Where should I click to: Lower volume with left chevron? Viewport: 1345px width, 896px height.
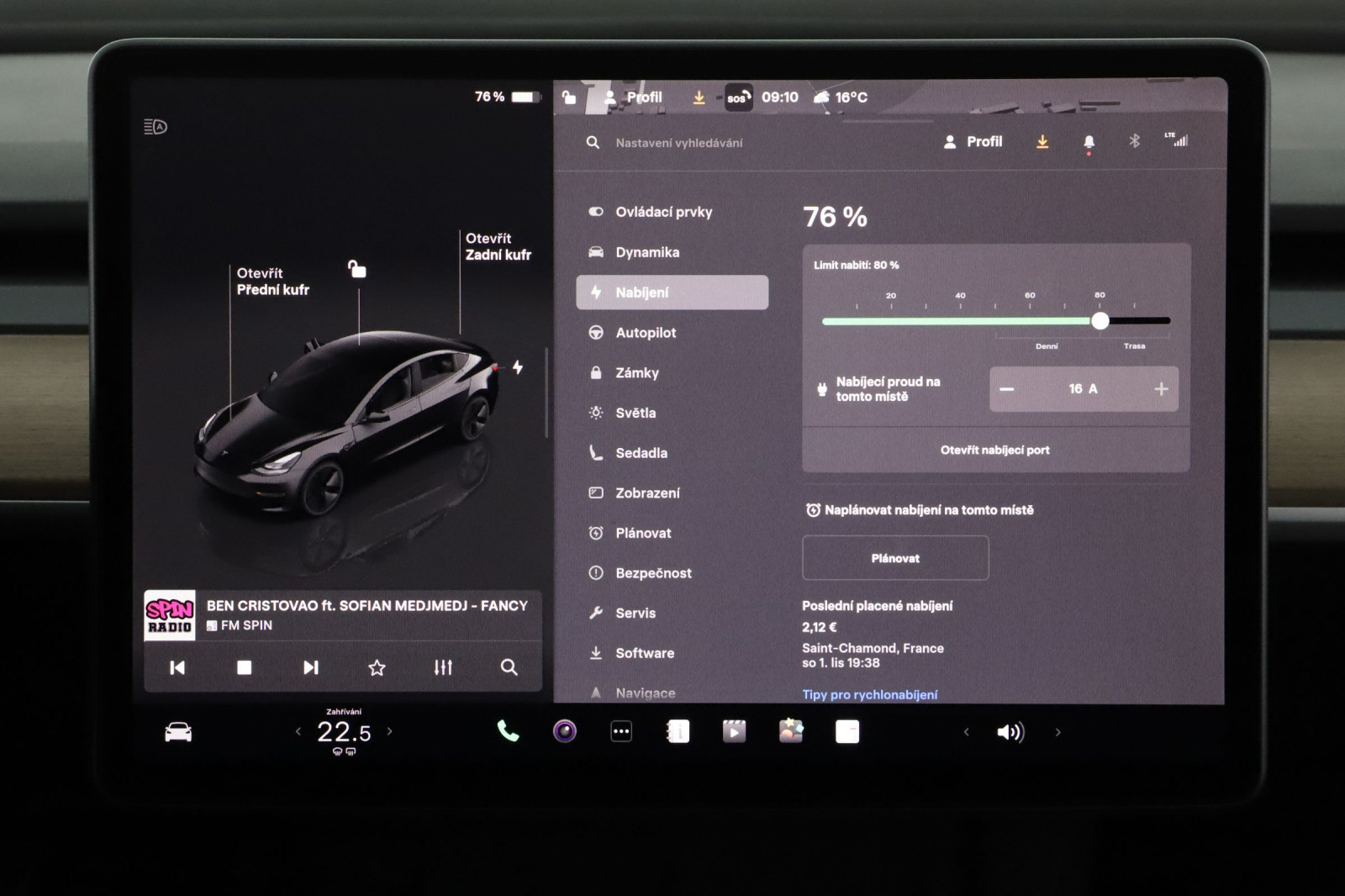pyautogui.click(x=966, y=732)
